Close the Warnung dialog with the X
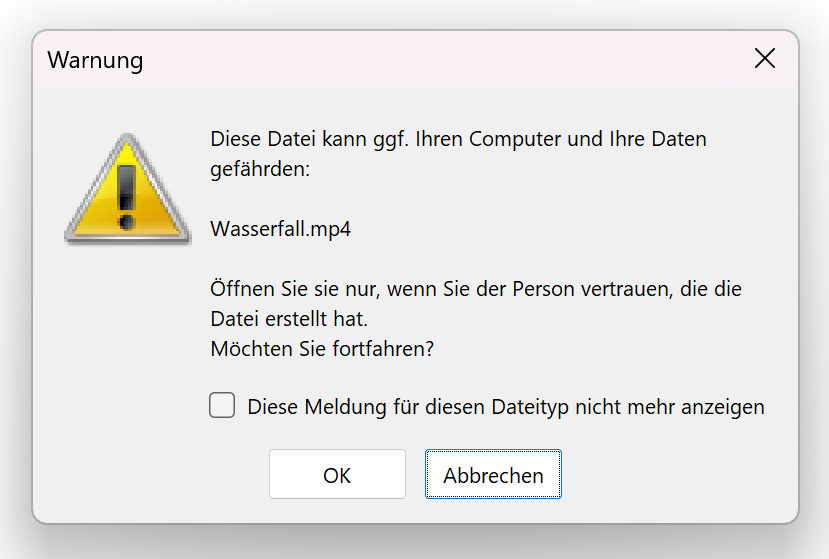Screen dimensions: 829x559 764,58
